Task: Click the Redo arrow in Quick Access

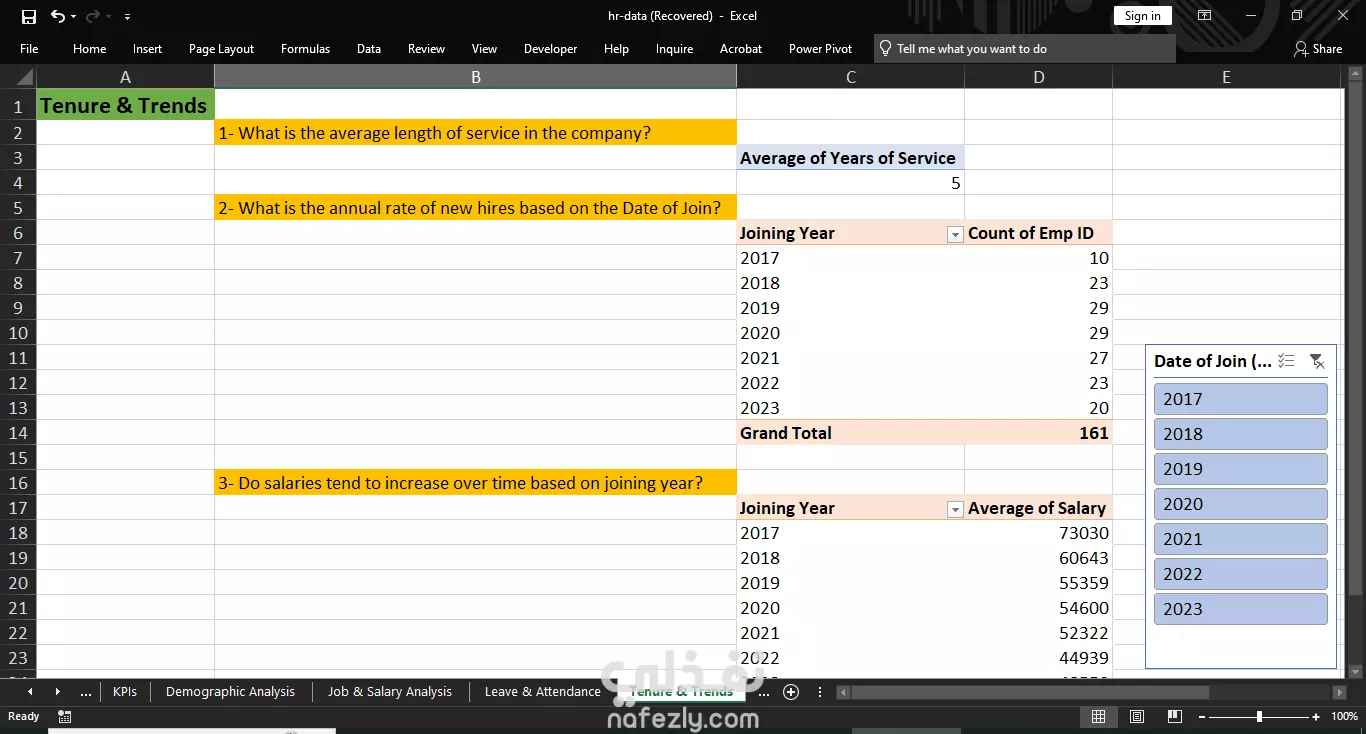Action: tap(92, 16)
